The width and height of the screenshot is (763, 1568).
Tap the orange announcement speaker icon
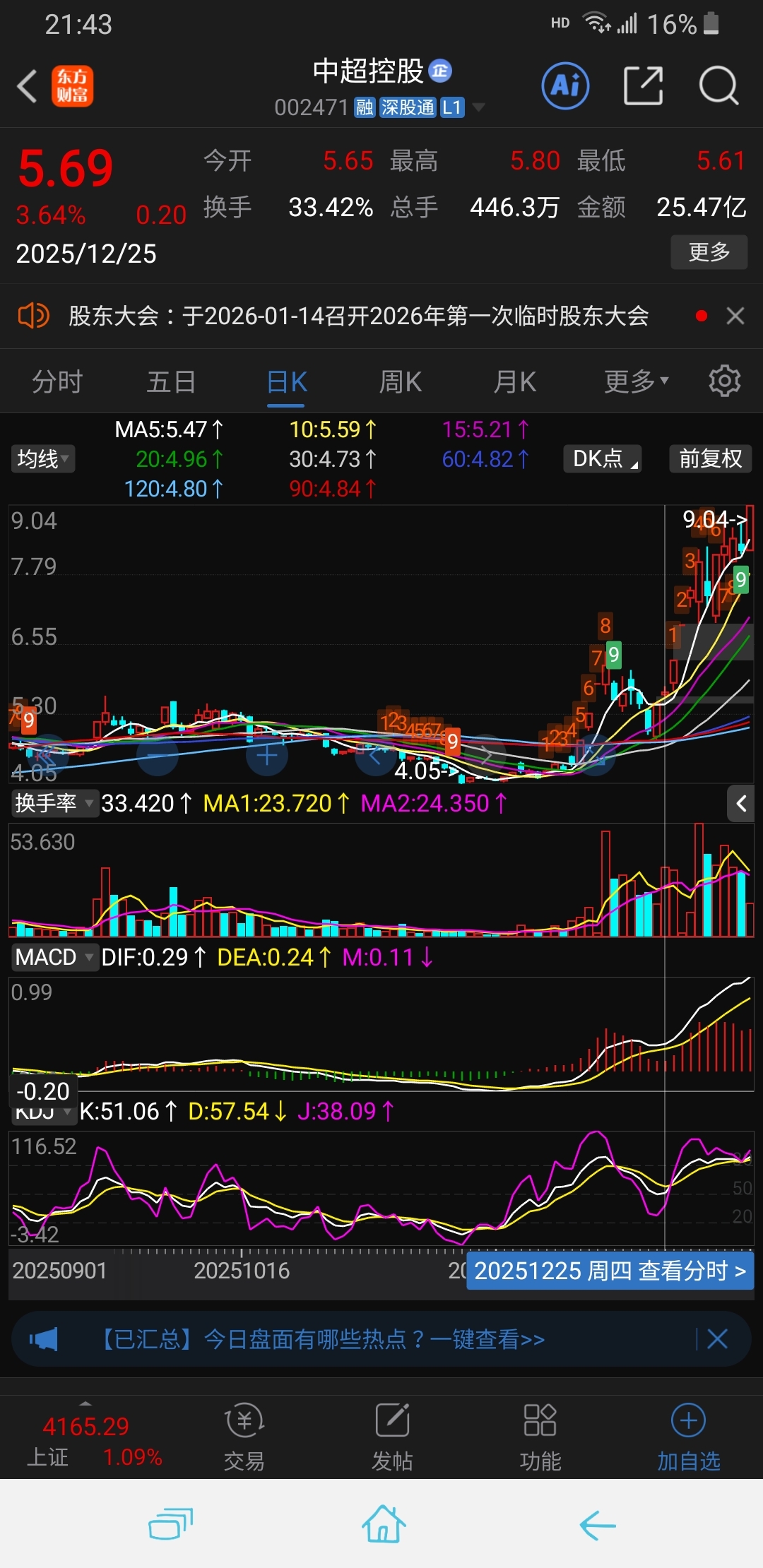click(33, 316)
